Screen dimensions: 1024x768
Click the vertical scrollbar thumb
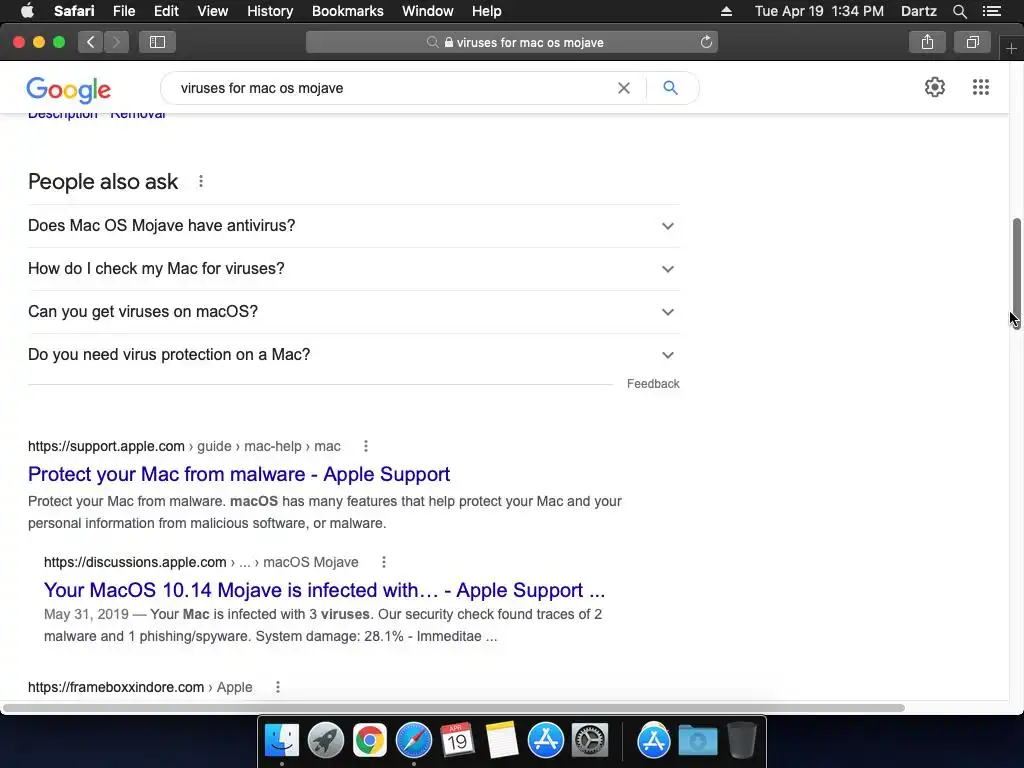[x=1017, y=274]
